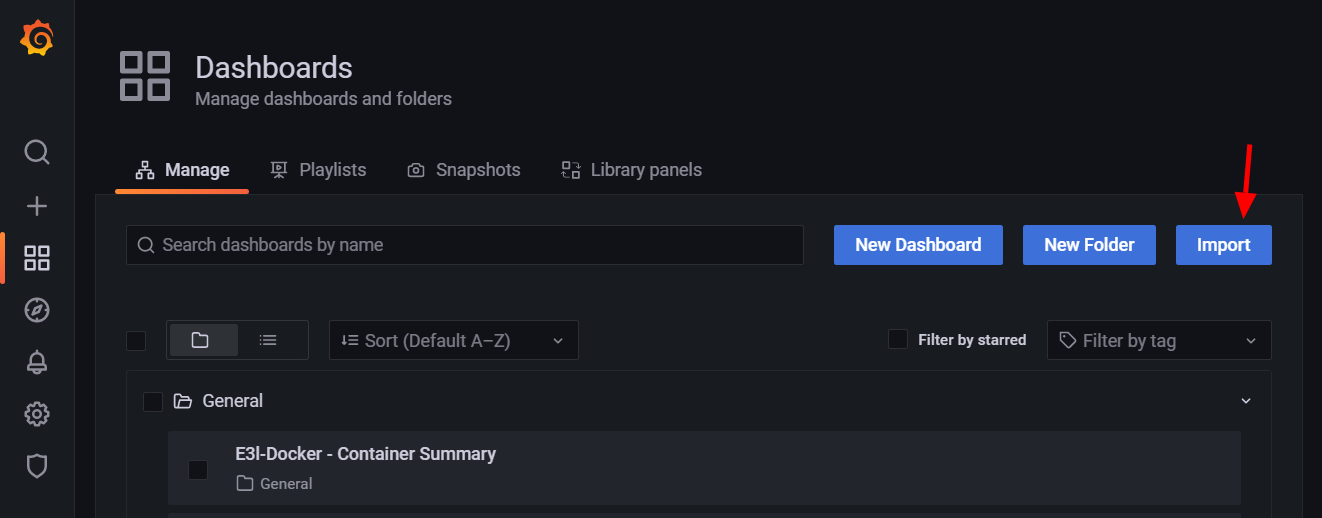
Task: Open the Filter by tag dropdown
Action: click(x=1158, y=340)
